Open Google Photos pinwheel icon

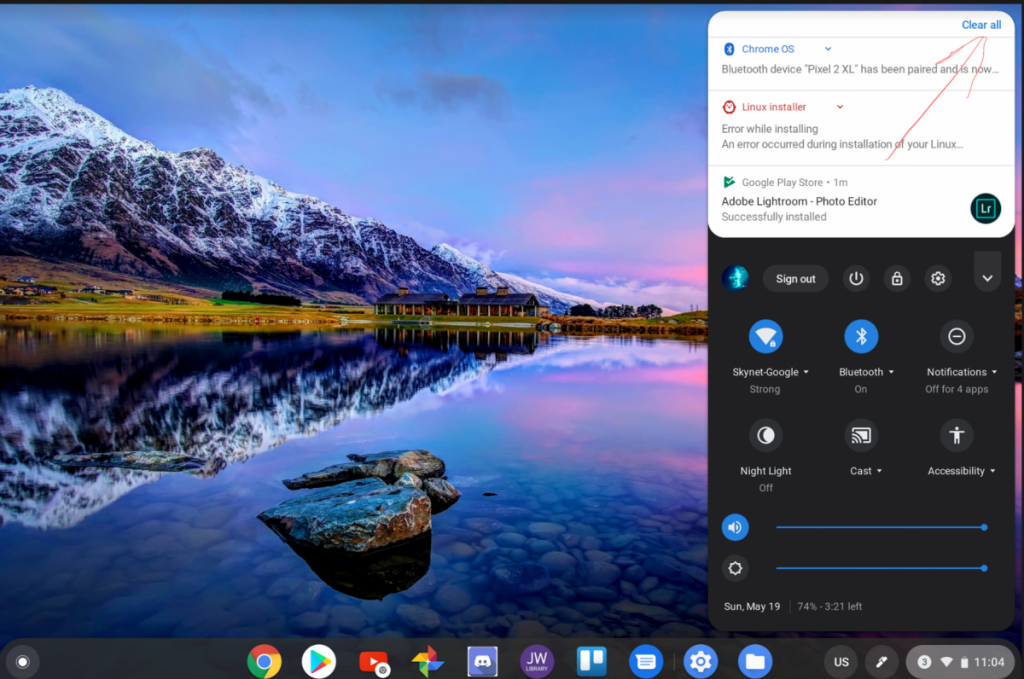click(x=428, y=661)
